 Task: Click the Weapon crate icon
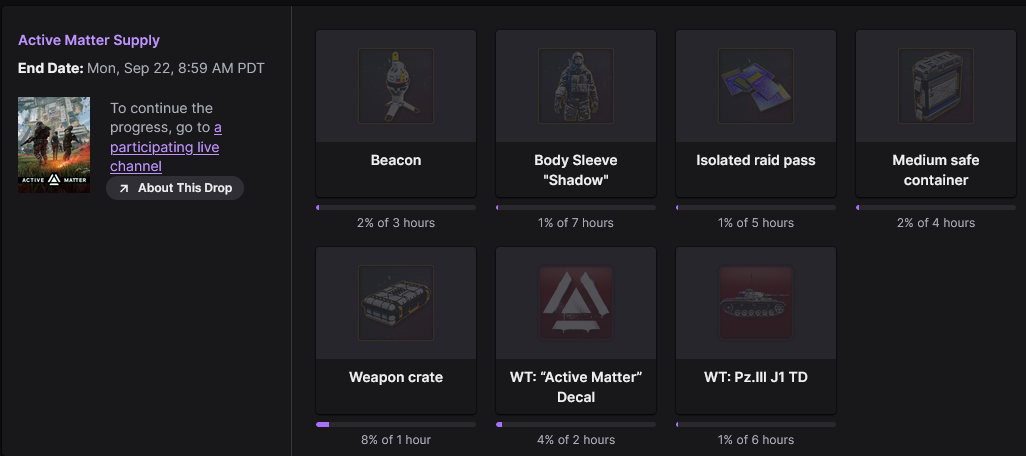point(396,303)
